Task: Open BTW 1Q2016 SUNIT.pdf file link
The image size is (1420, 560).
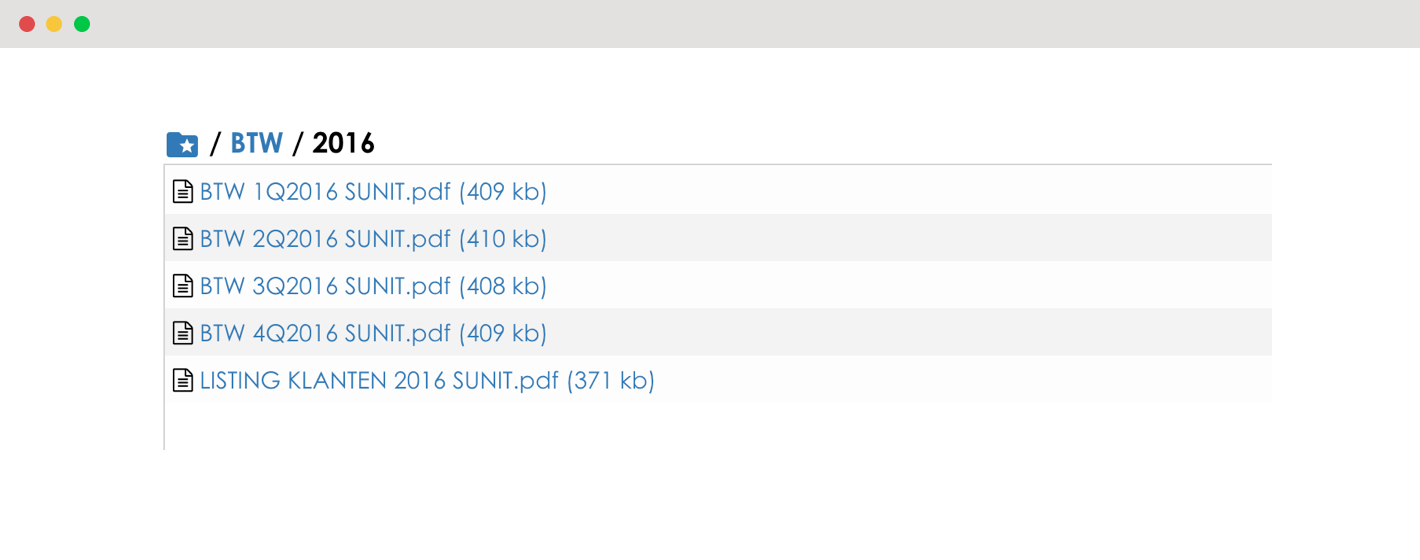Action: (373, 192)
